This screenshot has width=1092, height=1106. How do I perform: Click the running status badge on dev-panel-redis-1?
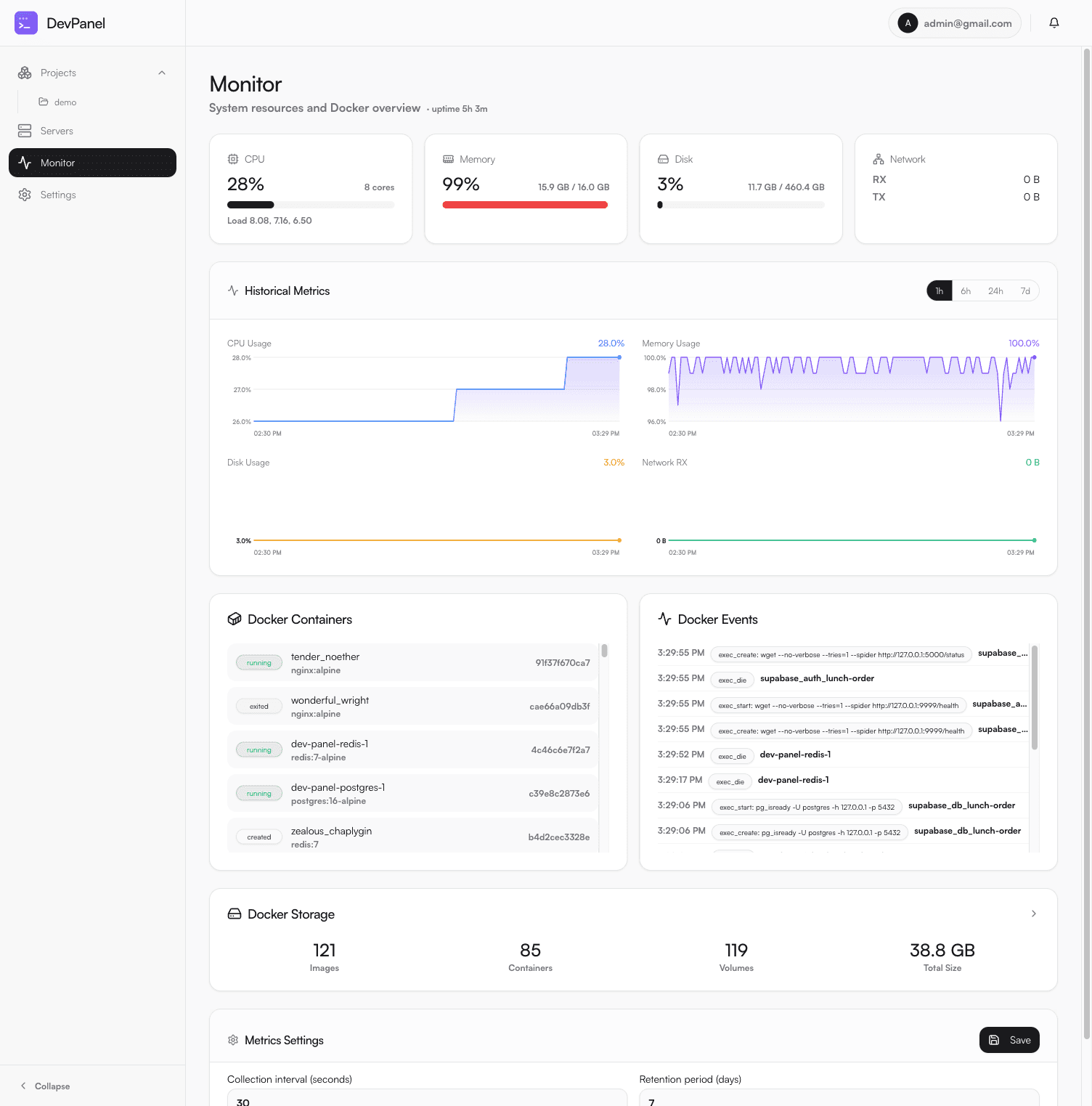coord(258,749)
